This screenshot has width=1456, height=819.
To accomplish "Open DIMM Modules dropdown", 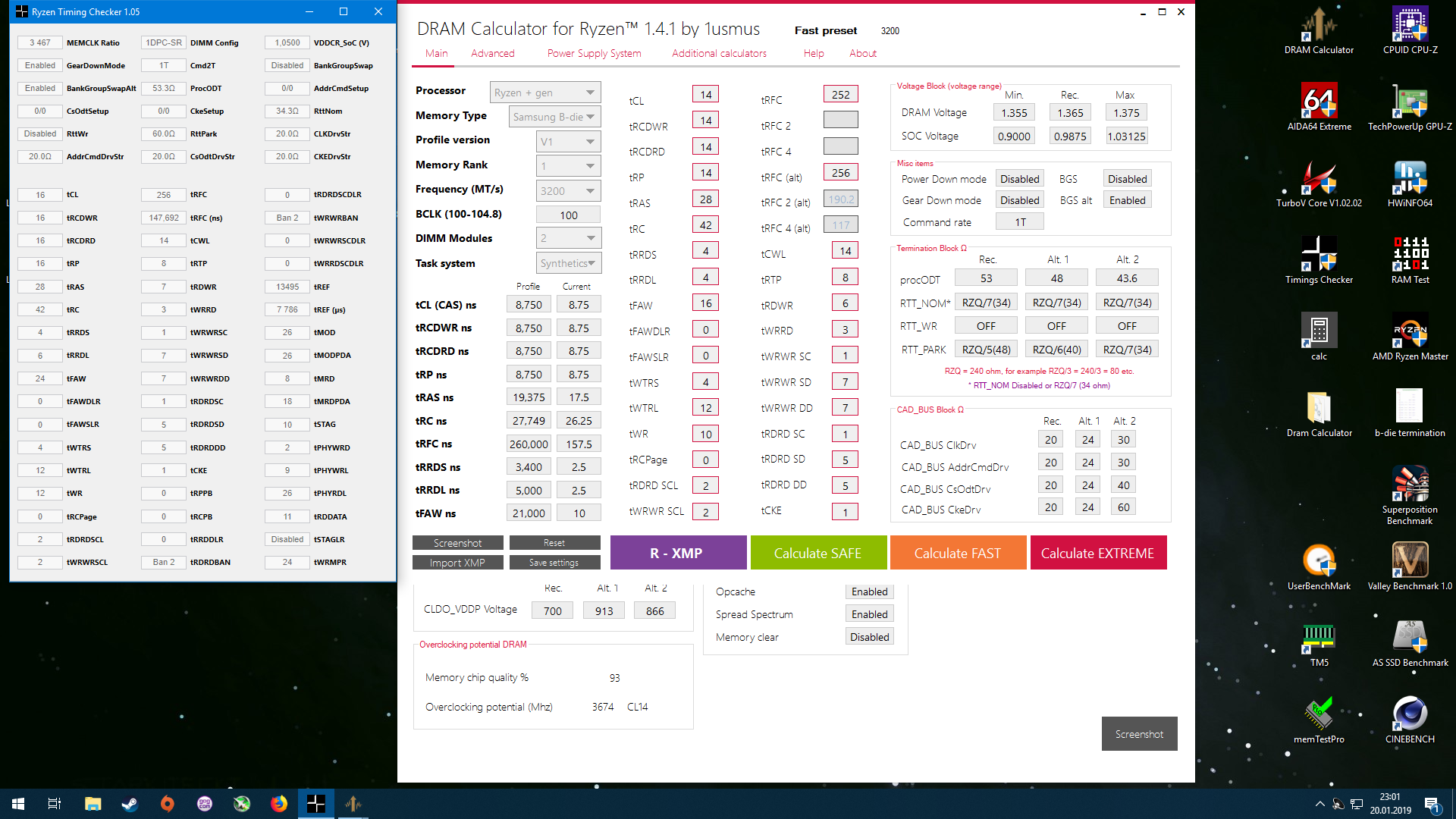I will click(x=568, y=238).
